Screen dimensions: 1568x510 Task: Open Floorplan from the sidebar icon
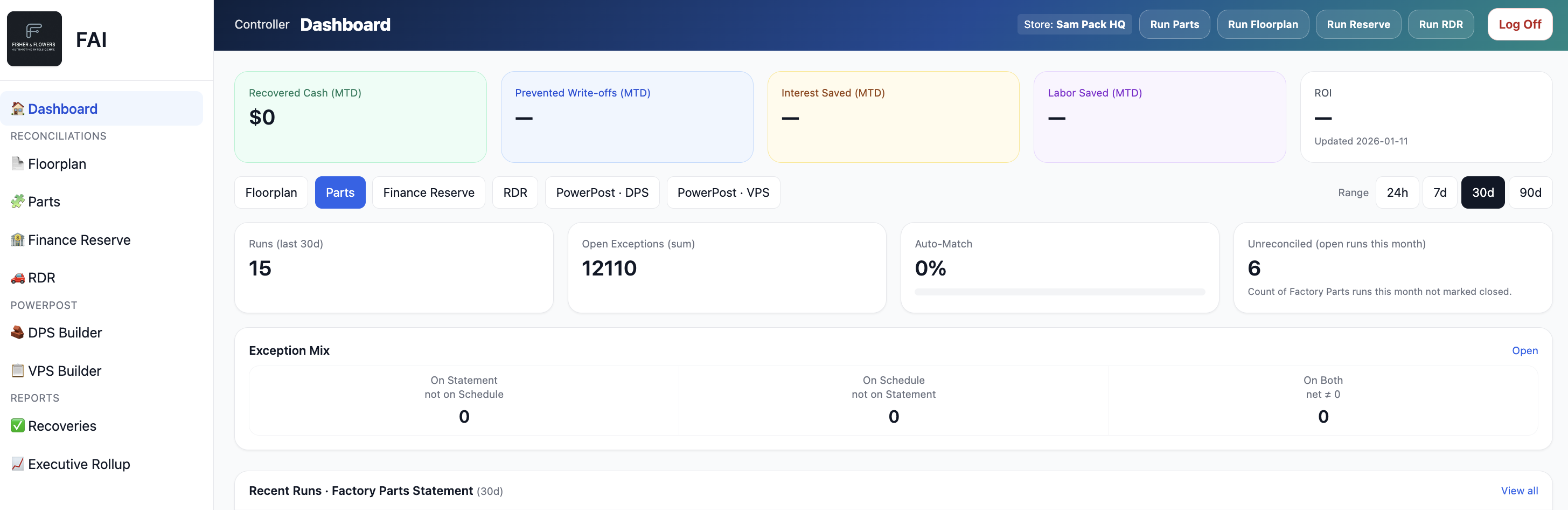tap(17, 163)
